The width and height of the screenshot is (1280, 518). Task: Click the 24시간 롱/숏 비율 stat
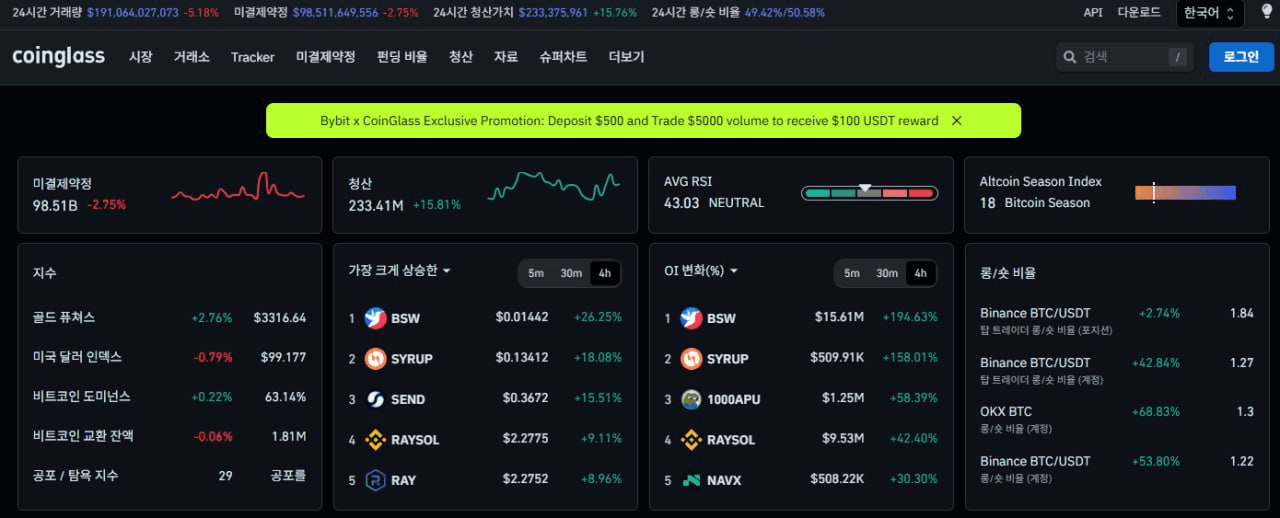(738, 12)
